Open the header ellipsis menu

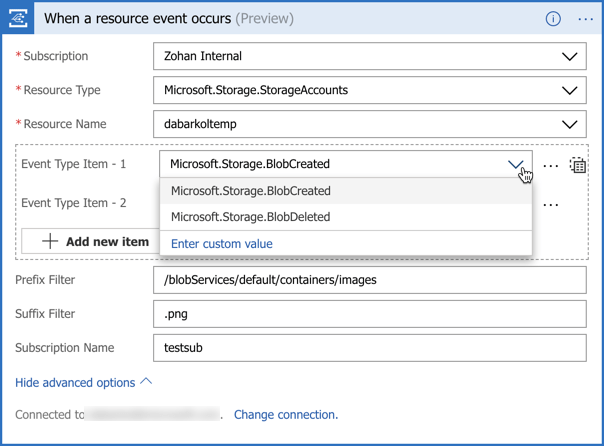coord(586,19)
